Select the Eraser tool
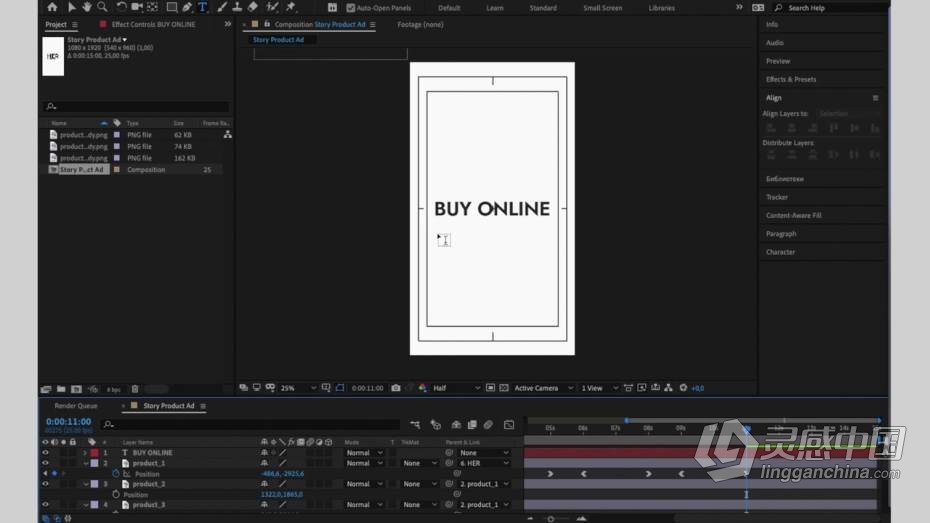This screenshot has height=523, width=930. pyautogui.click(x=253, y=7)
